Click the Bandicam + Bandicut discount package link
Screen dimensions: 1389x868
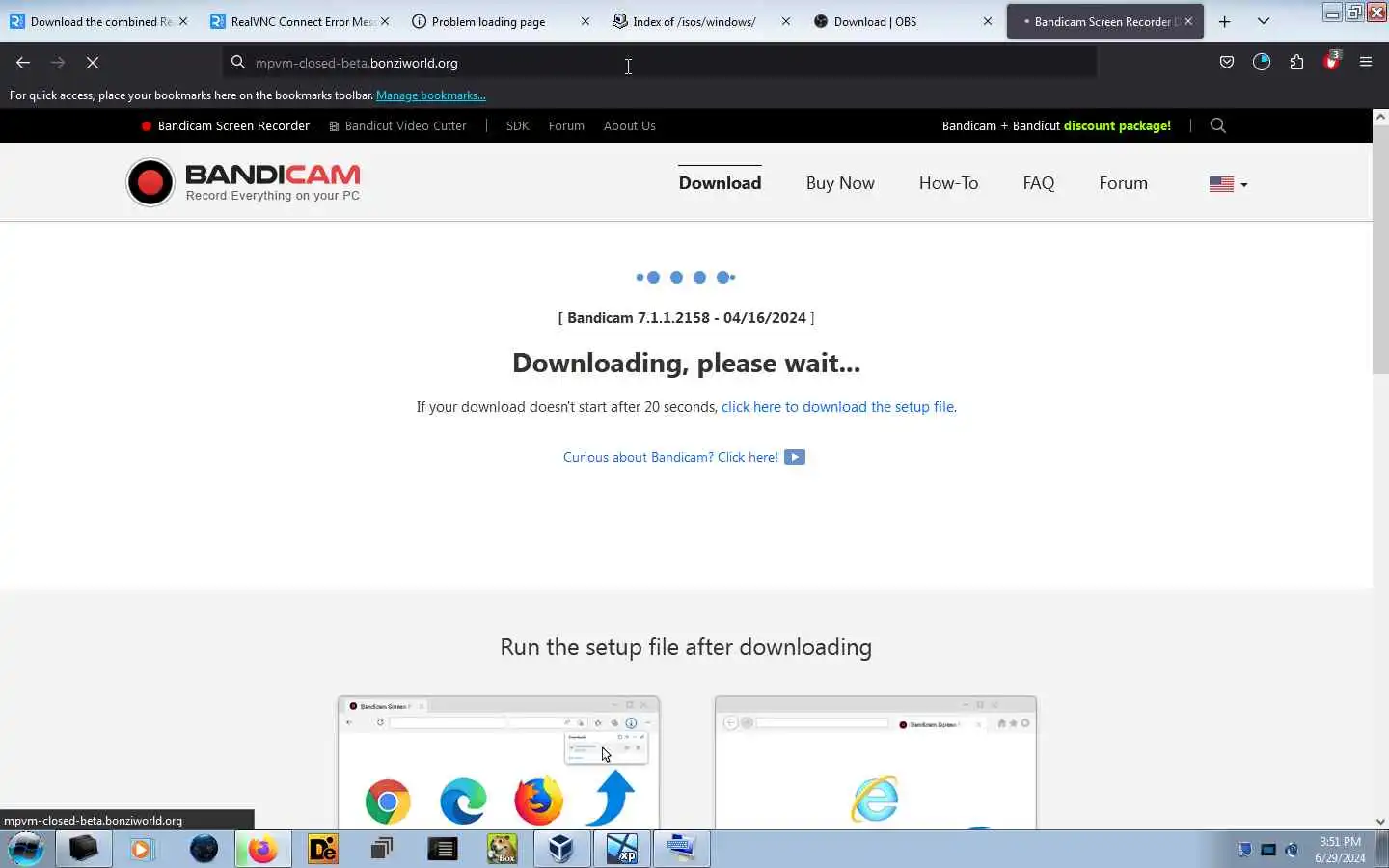[1056, 126]
